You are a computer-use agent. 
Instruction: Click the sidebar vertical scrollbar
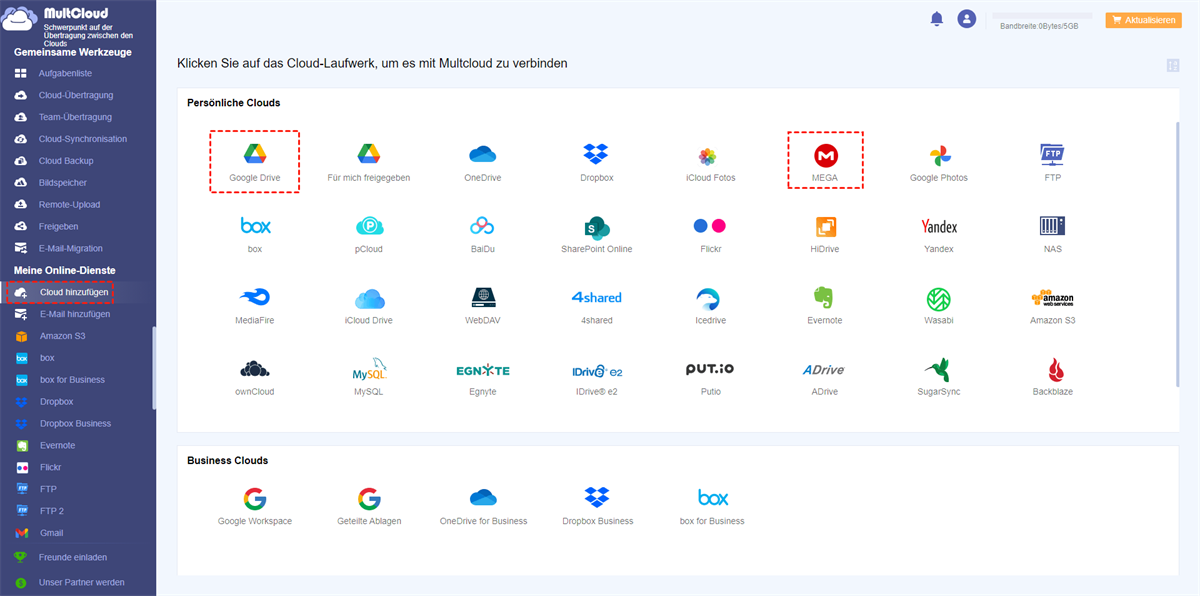[x=154, y=368]
